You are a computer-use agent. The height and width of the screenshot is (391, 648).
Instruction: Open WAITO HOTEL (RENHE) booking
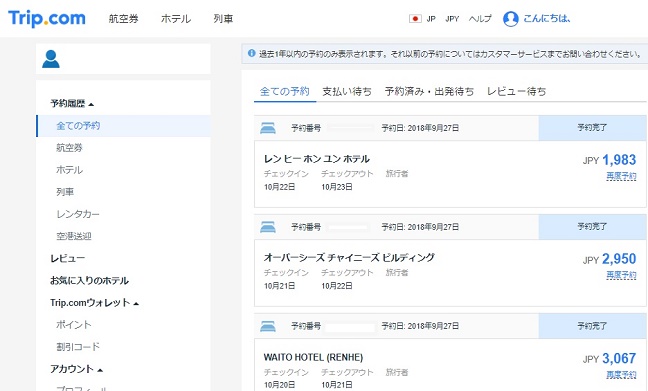(x=313, y=357)
